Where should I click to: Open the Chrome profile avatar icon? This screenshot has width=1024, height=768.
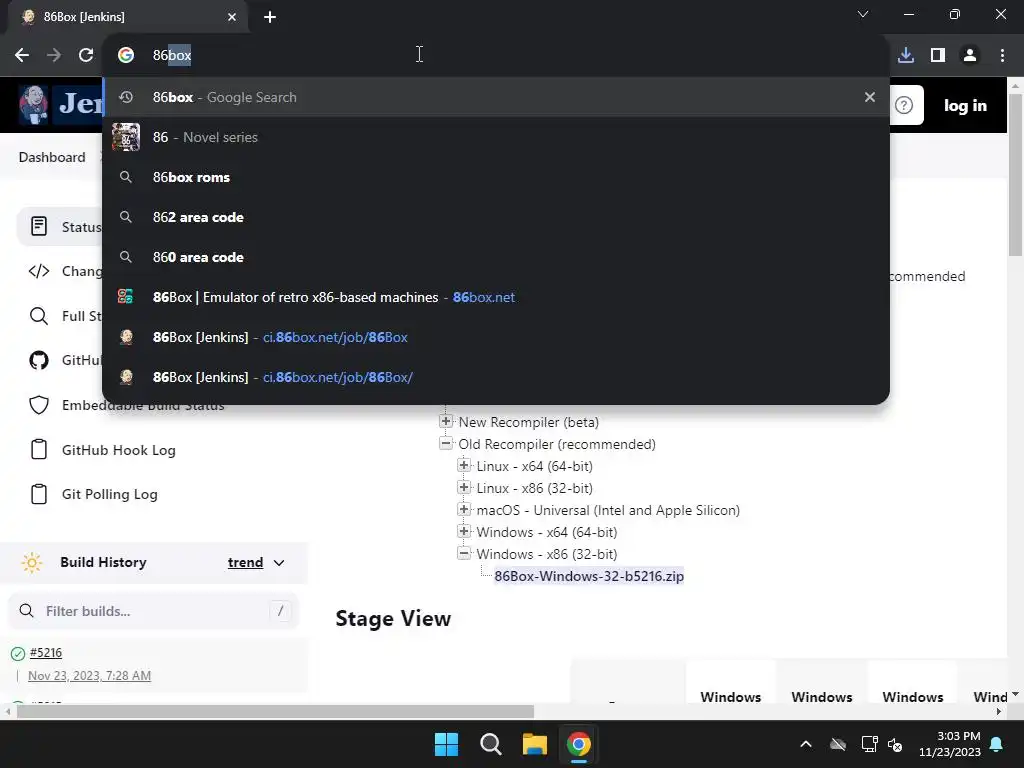point(970,56)
